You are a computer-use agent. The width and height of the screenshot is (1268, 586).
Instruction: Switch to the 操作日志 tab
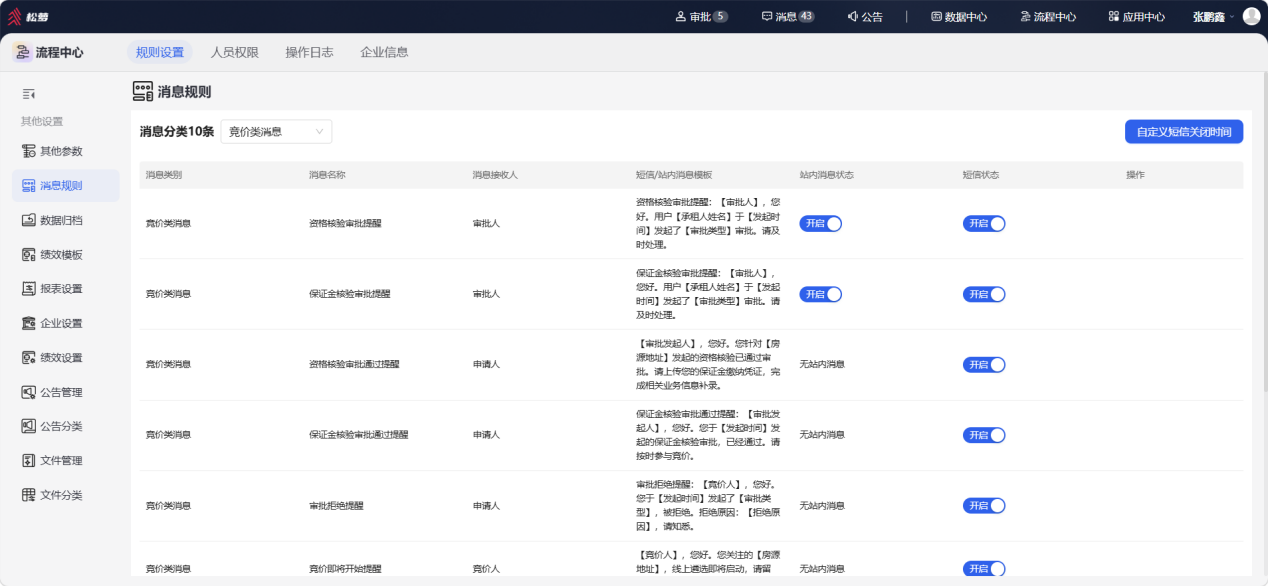(309, 52)
